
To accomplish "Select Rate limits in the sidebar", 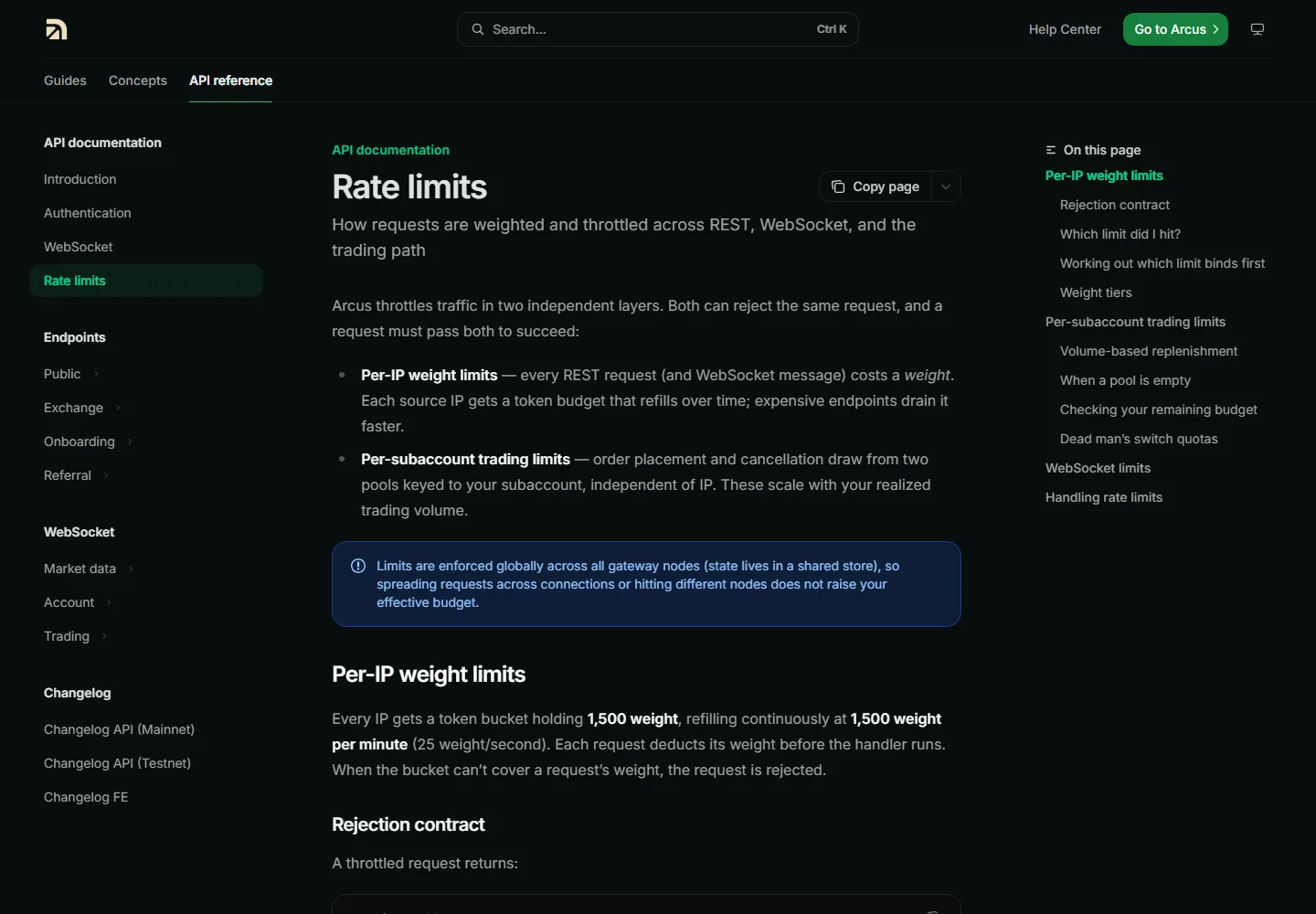I will [x=146, y=281].
